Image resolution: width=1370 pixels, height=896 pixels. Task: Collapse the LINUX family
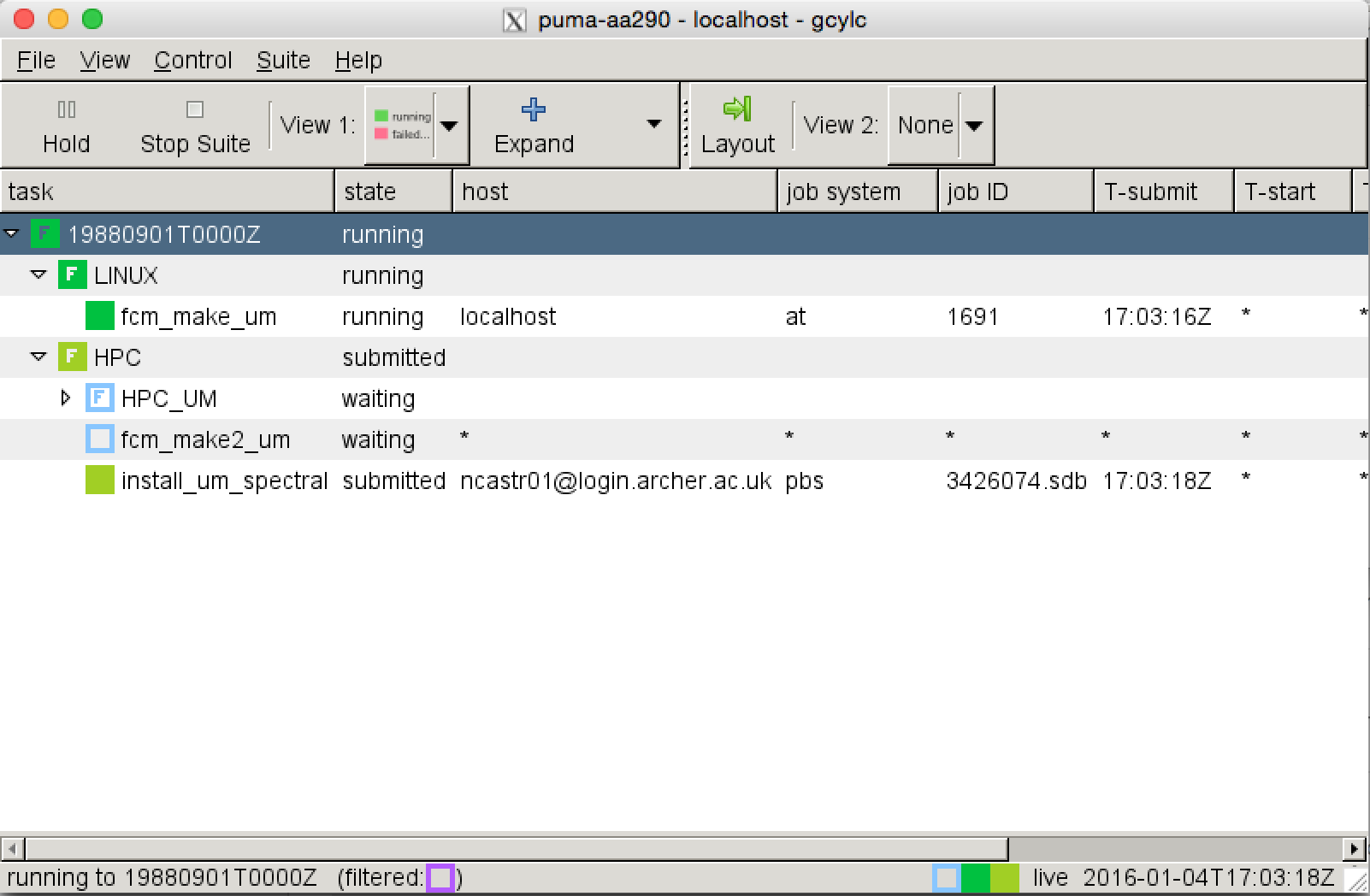(38, 274)
